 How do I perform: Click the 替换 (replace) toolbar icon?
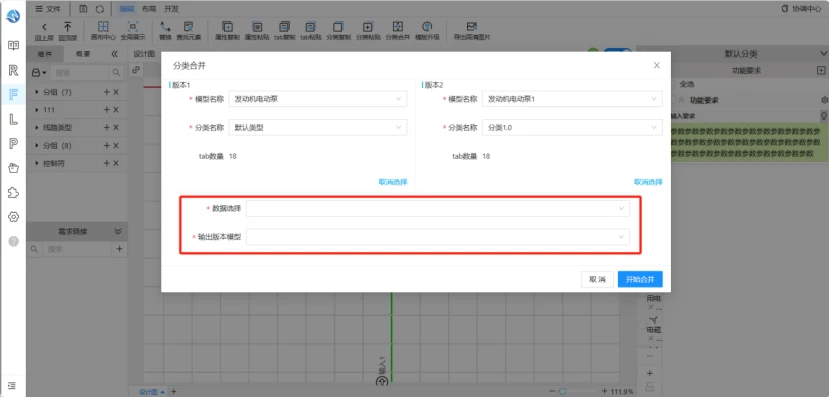(165, 27)
